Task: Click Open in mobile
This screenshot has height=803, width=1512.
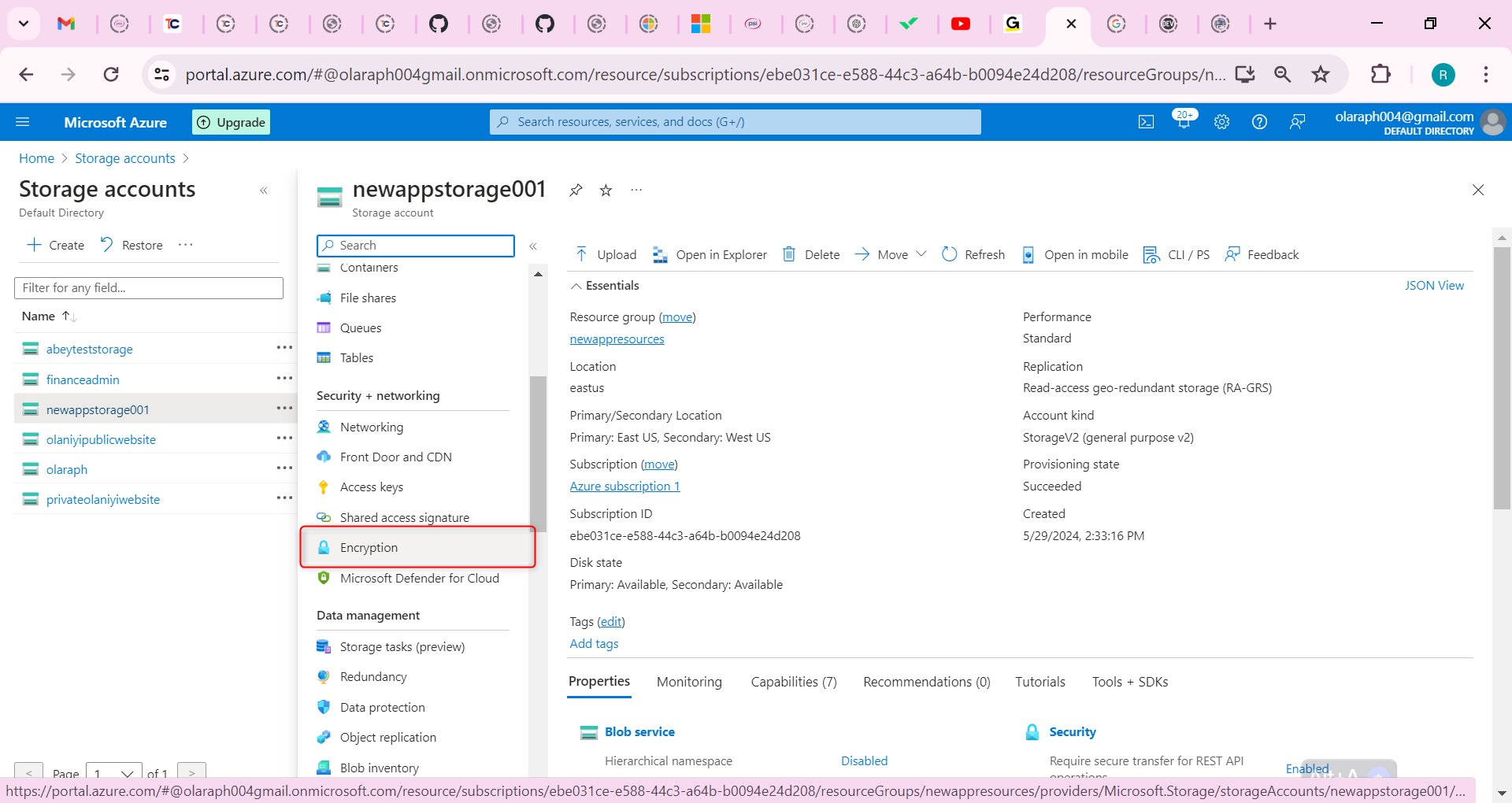Action: [1075, 254]
